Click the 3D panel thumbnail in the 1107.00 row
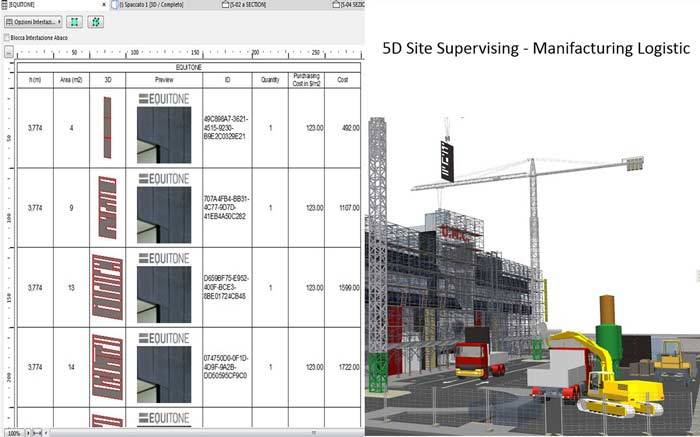The width and height of the screenshot is (700, 437). (x=108, y=208)
